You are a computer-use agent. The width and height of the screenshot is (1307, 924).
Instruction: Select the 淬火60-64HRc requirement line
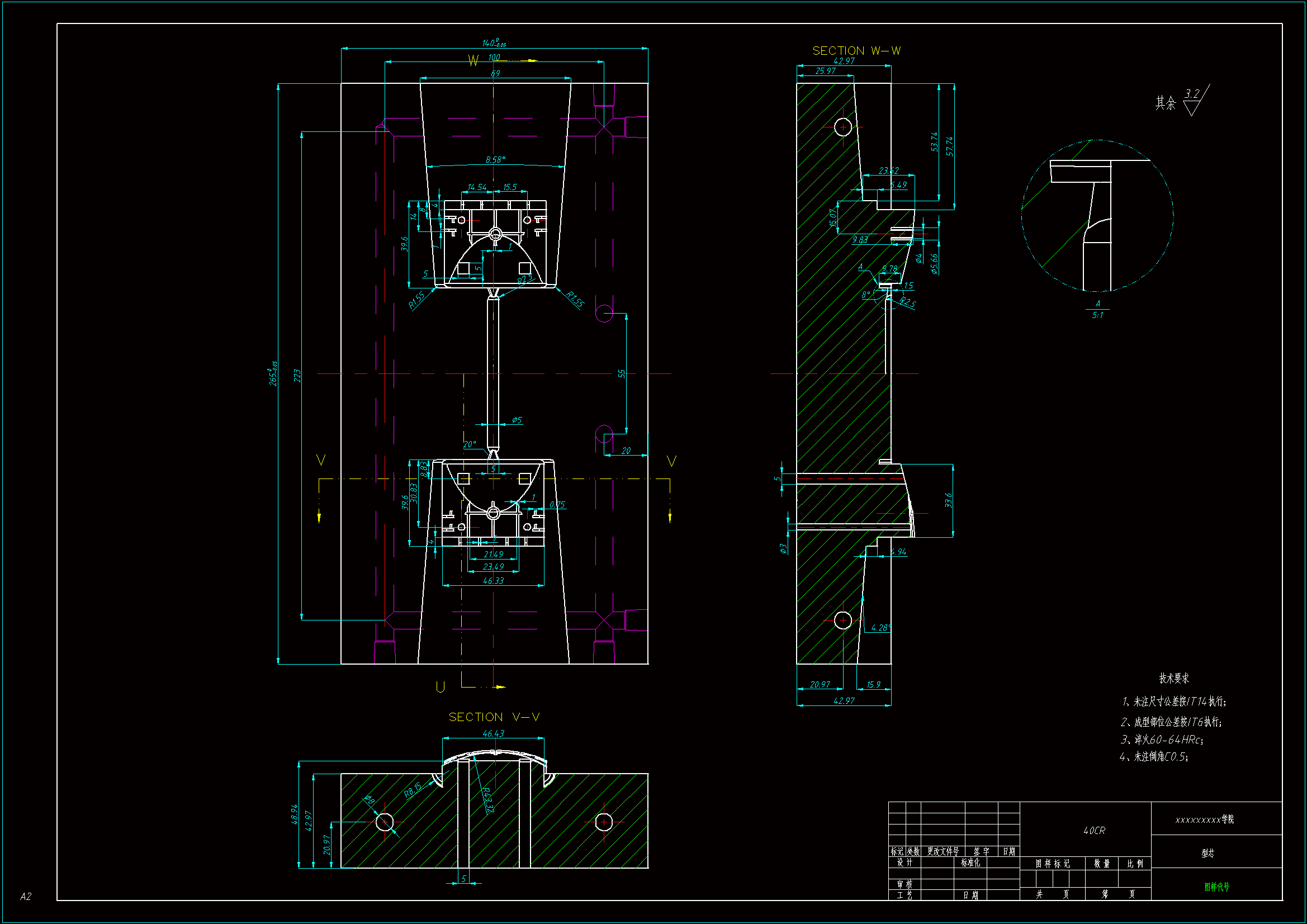pos(1161,740)
